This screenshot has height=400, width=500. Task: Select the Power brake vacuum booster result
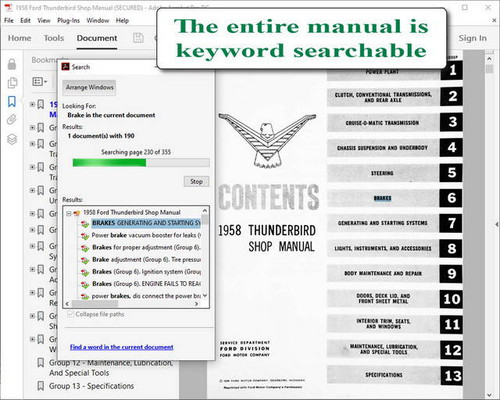146,235
